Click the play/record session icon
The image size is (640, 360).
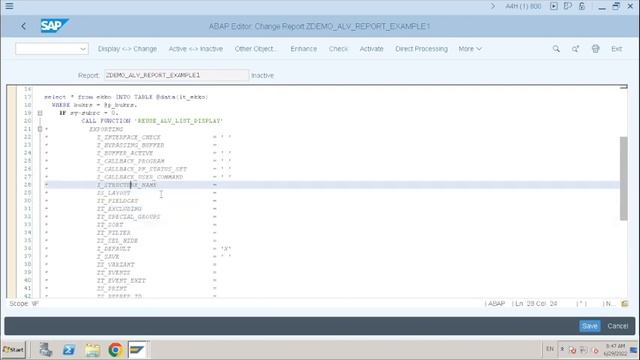click(x=554, y=6)
